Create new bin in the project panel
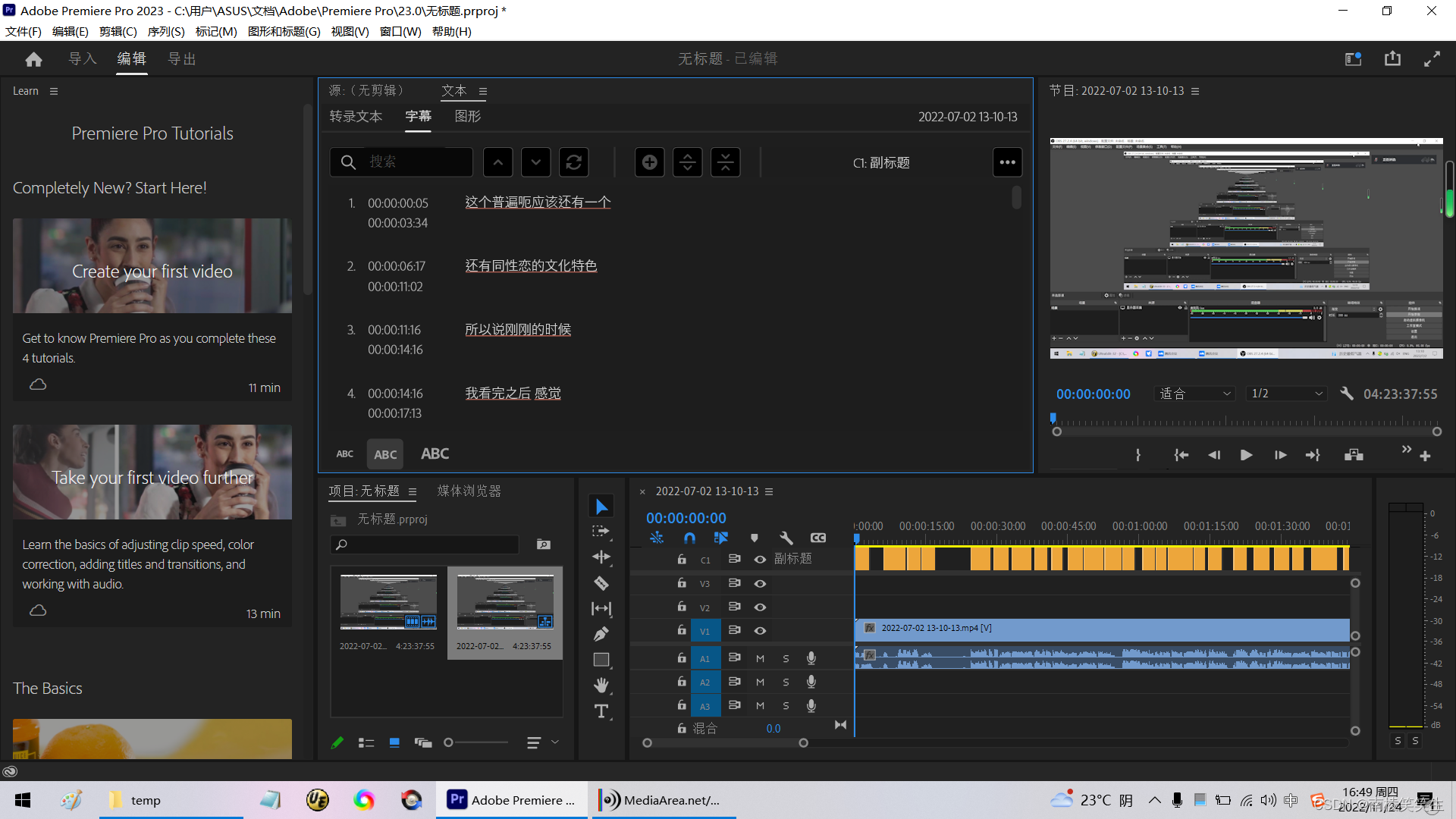 coord(544,544)
